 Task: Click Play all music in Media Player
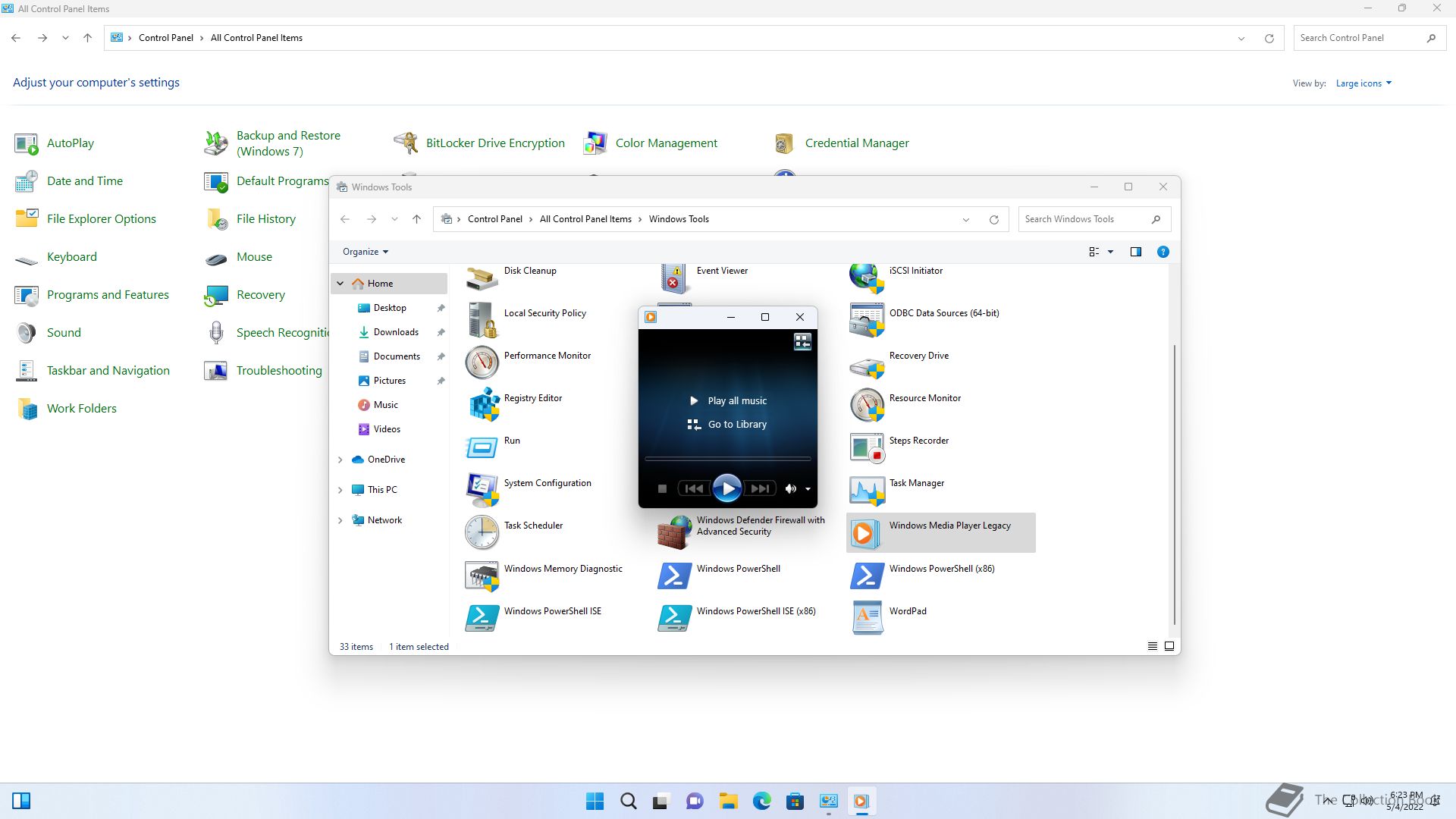[728, 400]
